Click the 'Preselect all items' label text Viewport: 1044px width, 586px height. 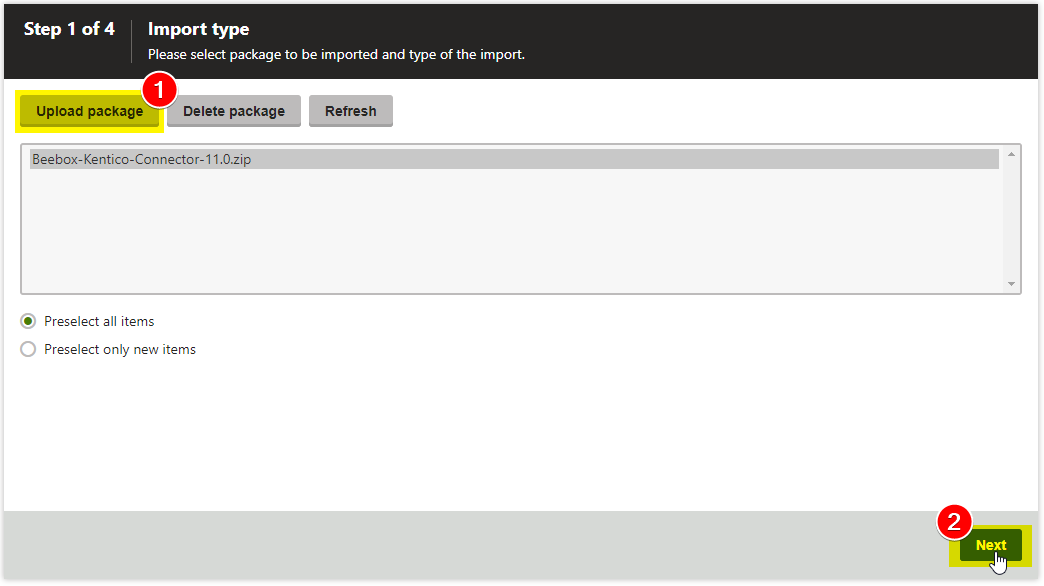(99, 321)
